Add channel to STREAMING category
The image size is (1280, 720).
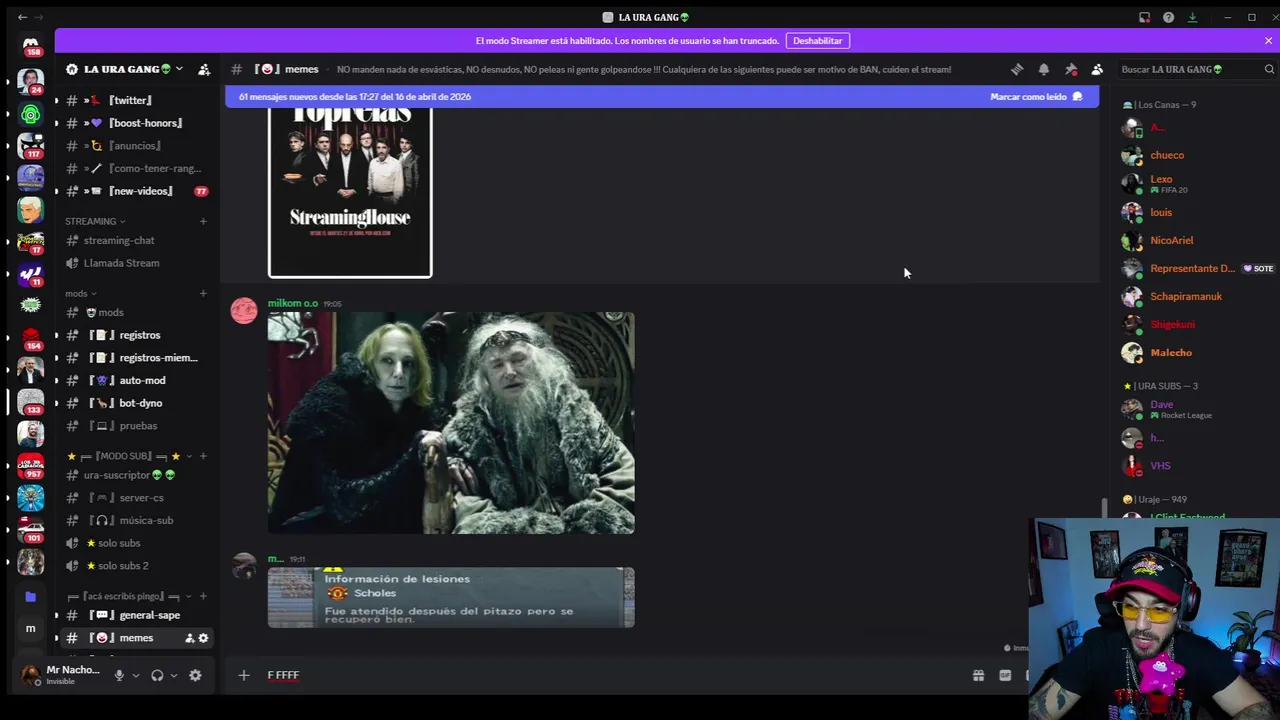pos(203,221)
